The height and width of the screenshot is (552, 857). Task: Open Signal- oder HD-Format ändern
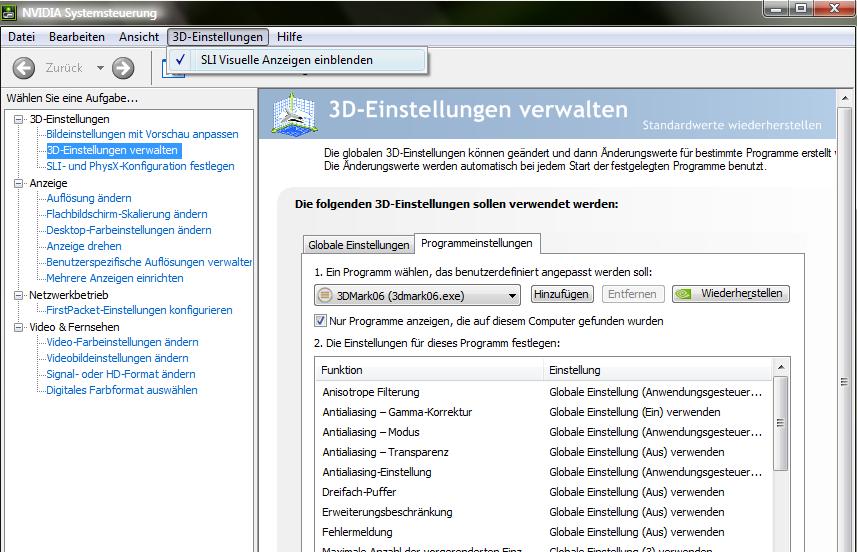120,374
